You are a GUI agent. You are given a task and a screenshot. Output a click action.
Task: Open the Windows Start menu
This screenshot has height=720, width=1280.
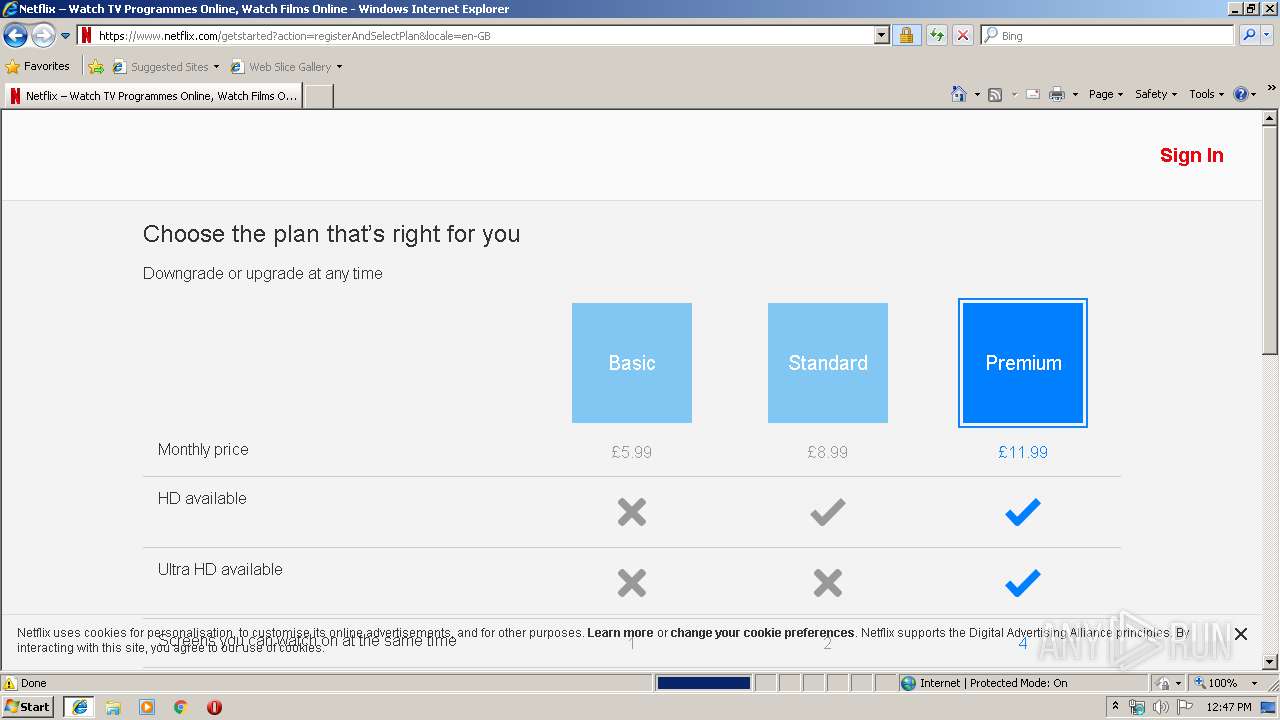click(x=28, y=706)
